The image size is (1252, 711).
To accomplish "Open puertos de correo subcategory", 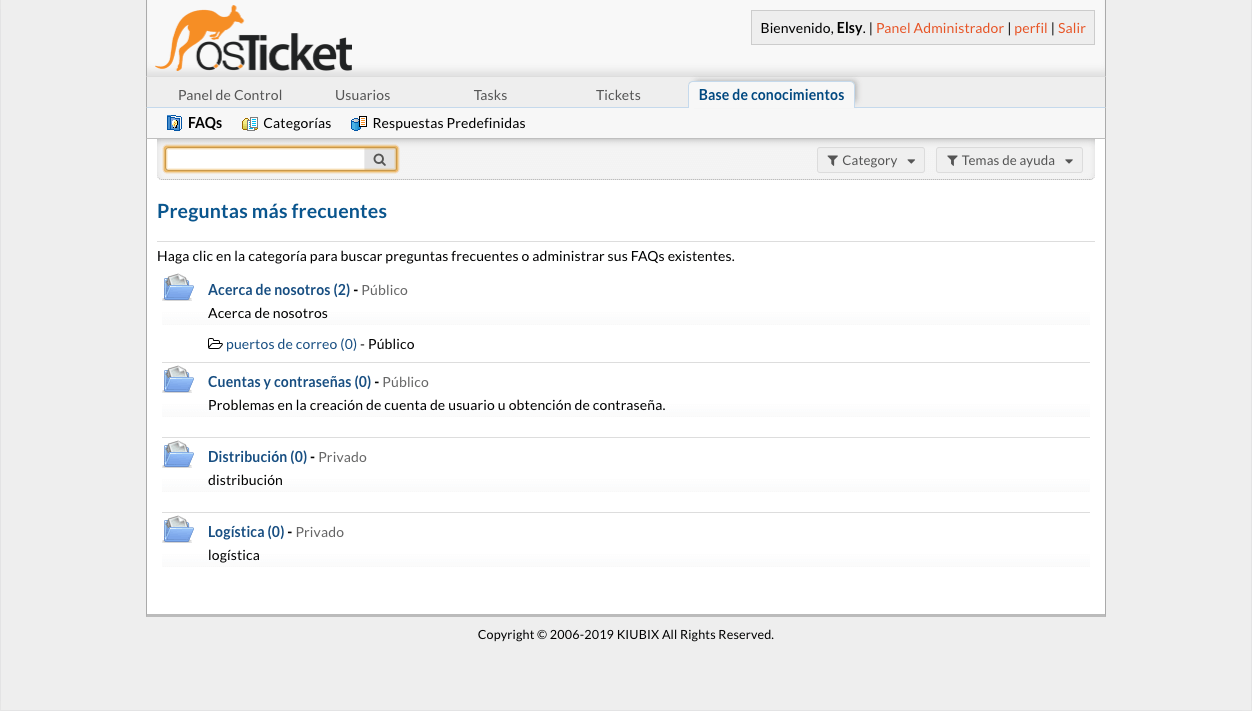I will pyautogui.click(x=291, y=344).
